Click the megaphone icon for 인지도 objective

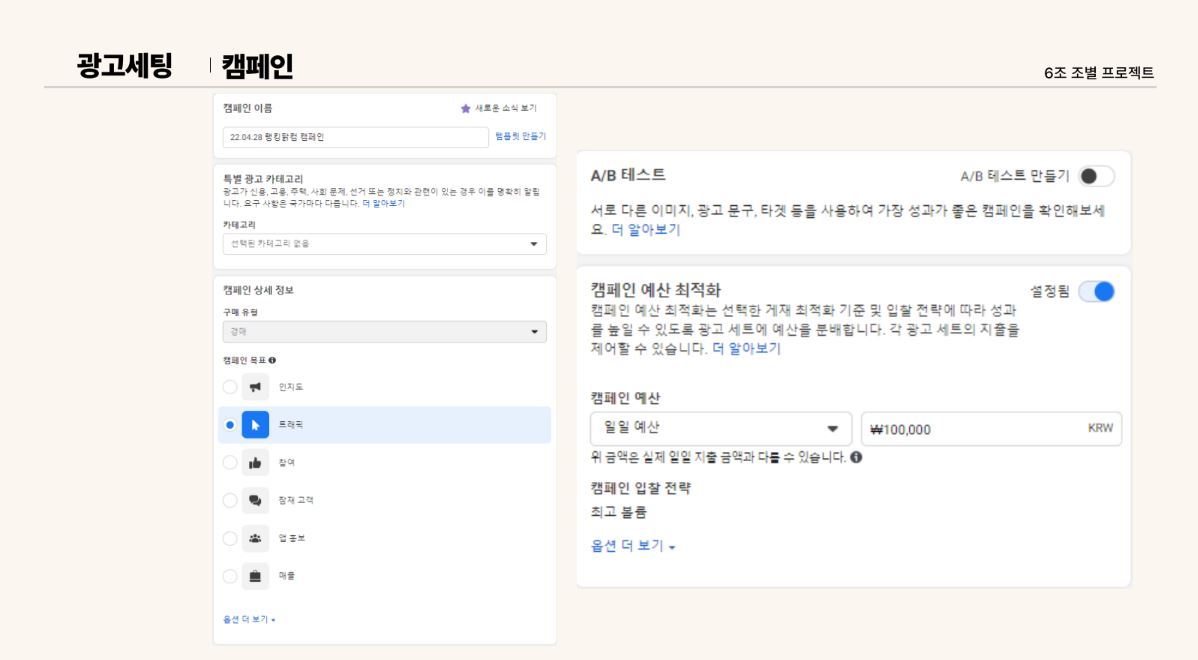click(255, 387)
